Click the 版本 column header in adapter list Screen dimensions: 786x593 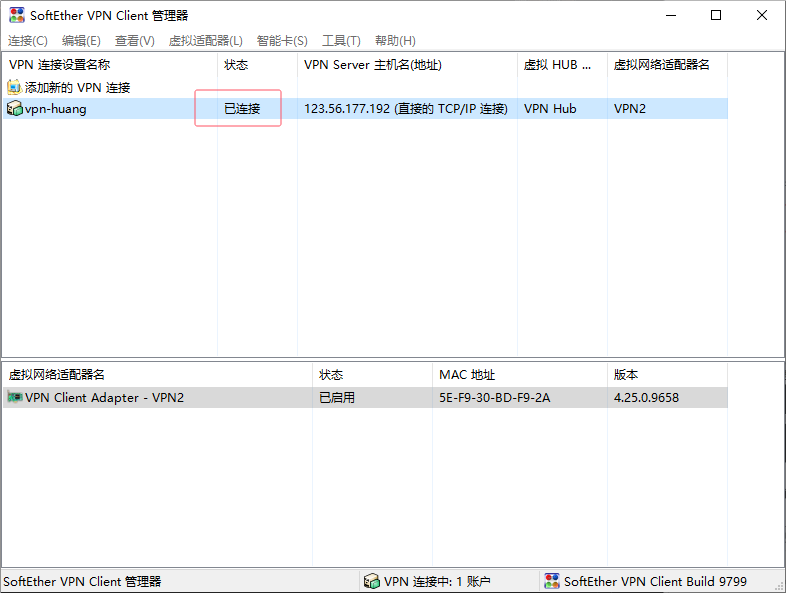[x=626, y=375]
